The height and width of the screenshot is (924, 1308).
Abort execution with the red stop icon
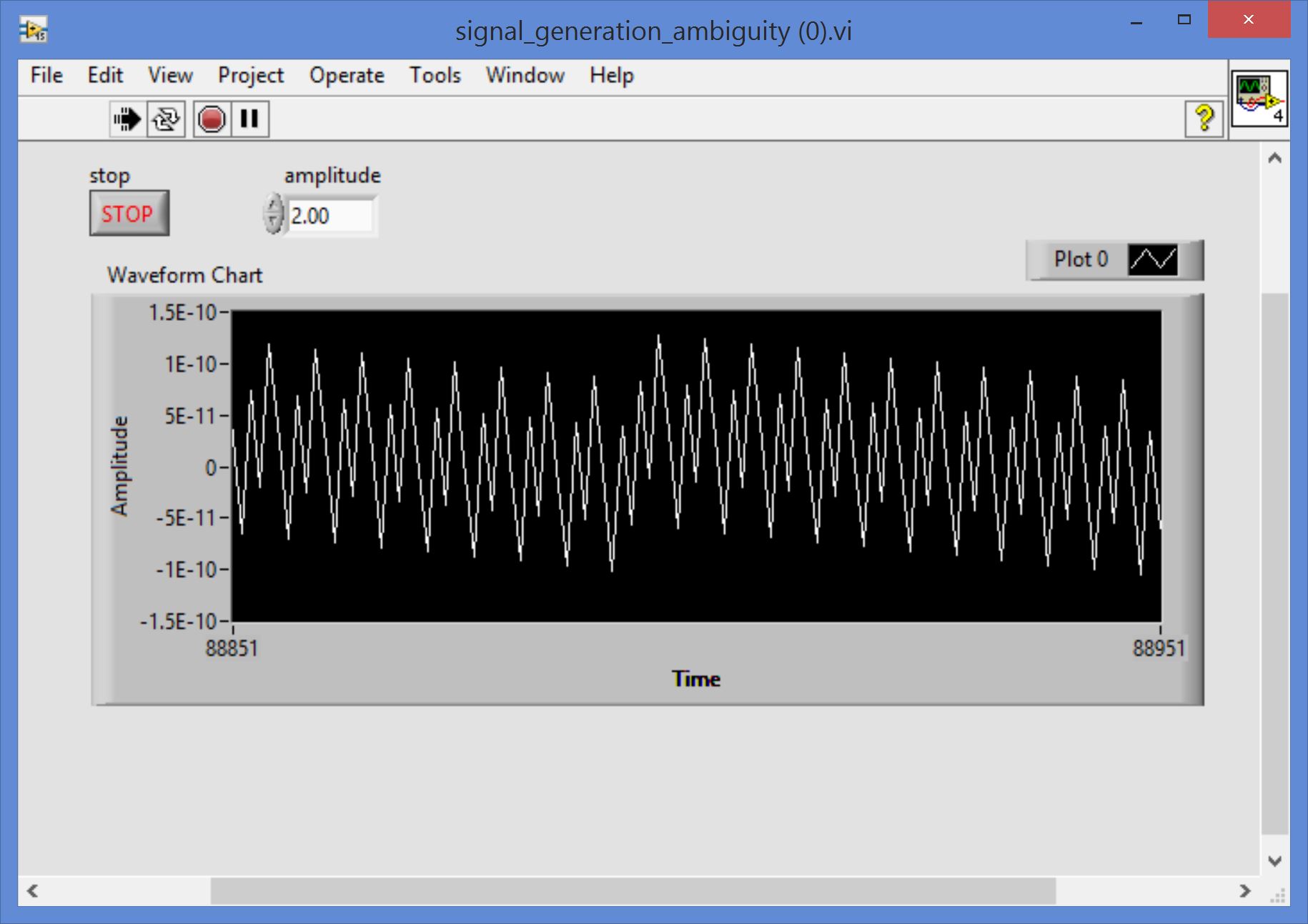coord(212,119)
